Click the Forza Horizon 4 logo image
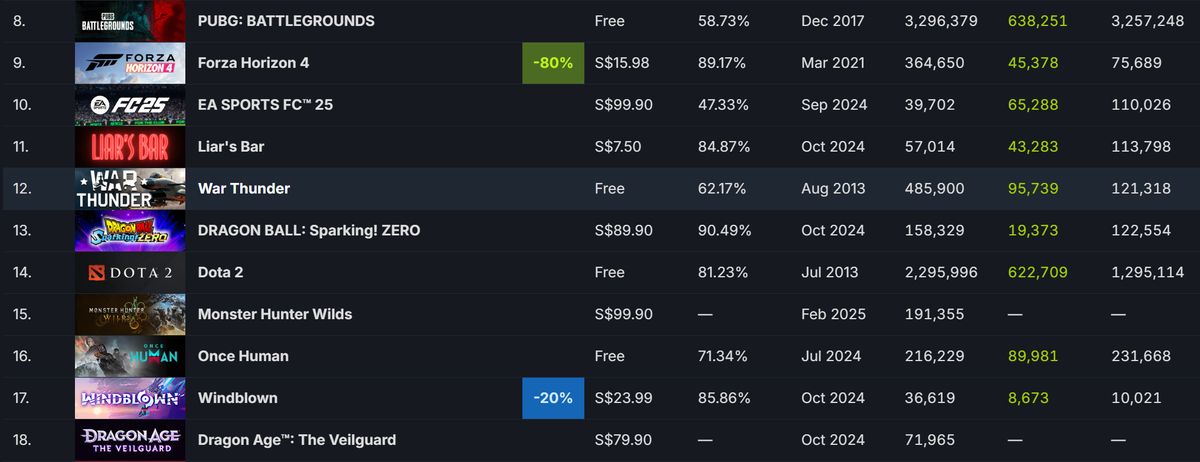This screenshot has height=462, width=1200. coord(130,63)
